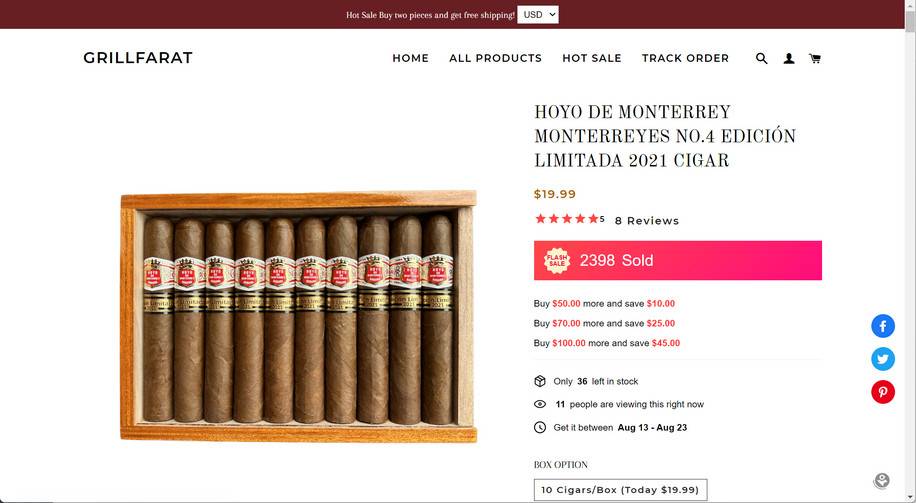Share product on Twitter
This screenshot has width=916, height=503.
tap(883, 359)
